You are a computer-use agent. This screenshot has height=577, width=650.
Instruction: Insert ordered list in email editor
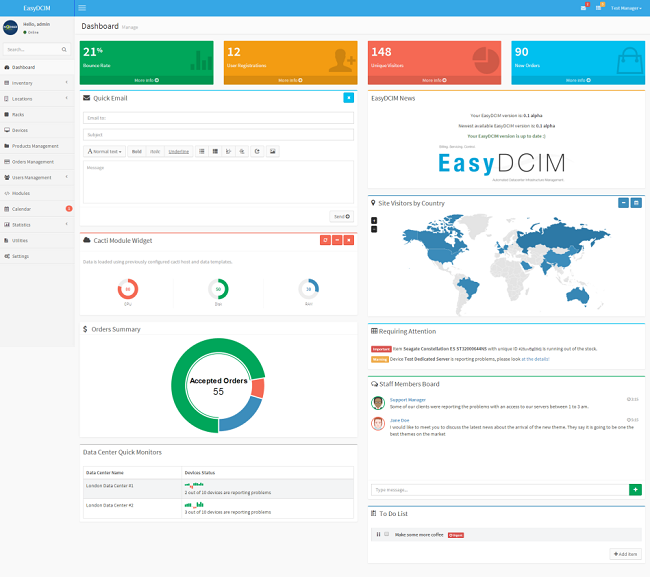pos(215,152)
